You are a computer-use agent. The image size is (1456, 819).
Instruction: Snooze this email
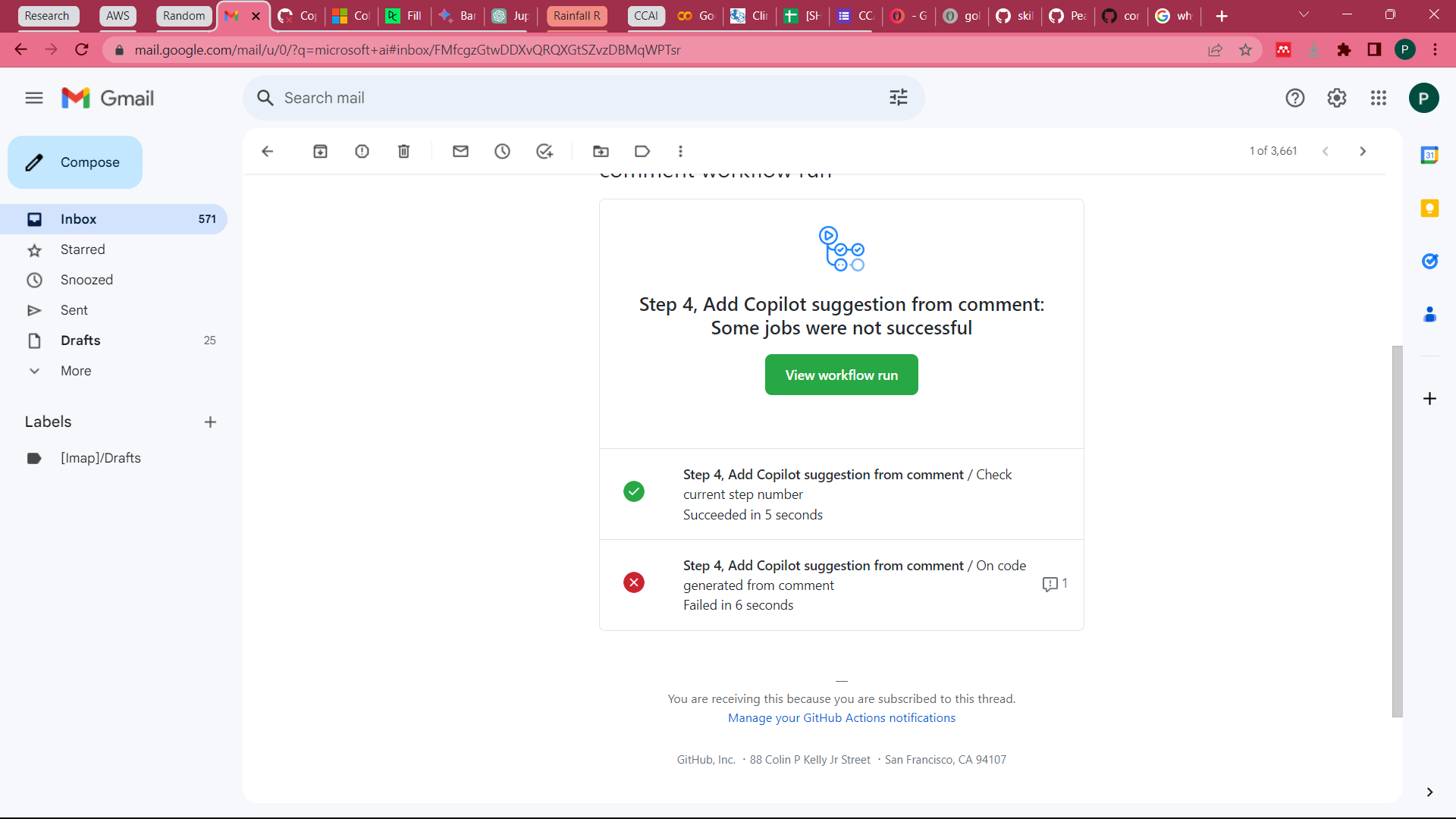click(x=503, y=152)
